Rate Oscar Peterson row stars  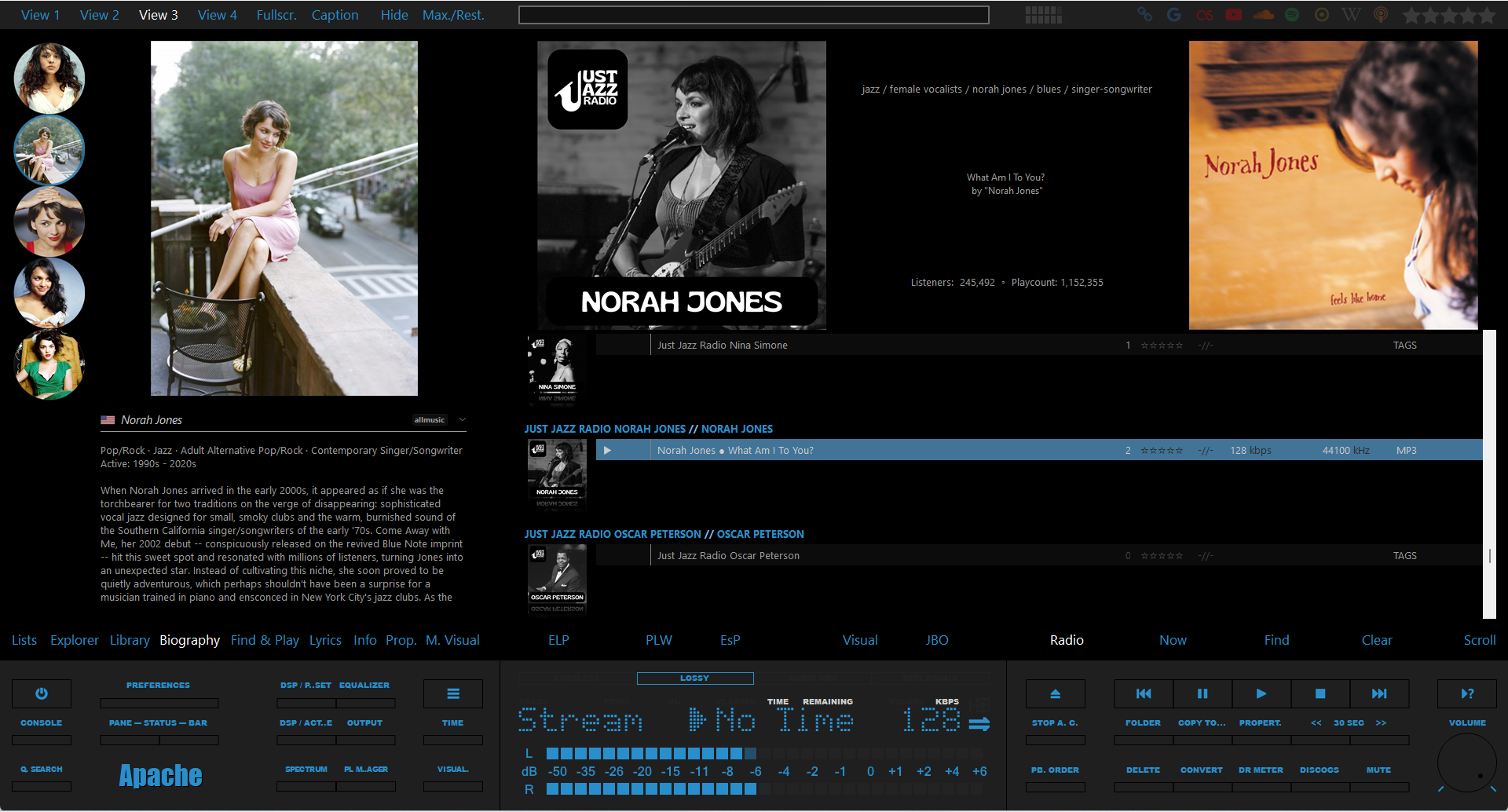click(1162, 556)
